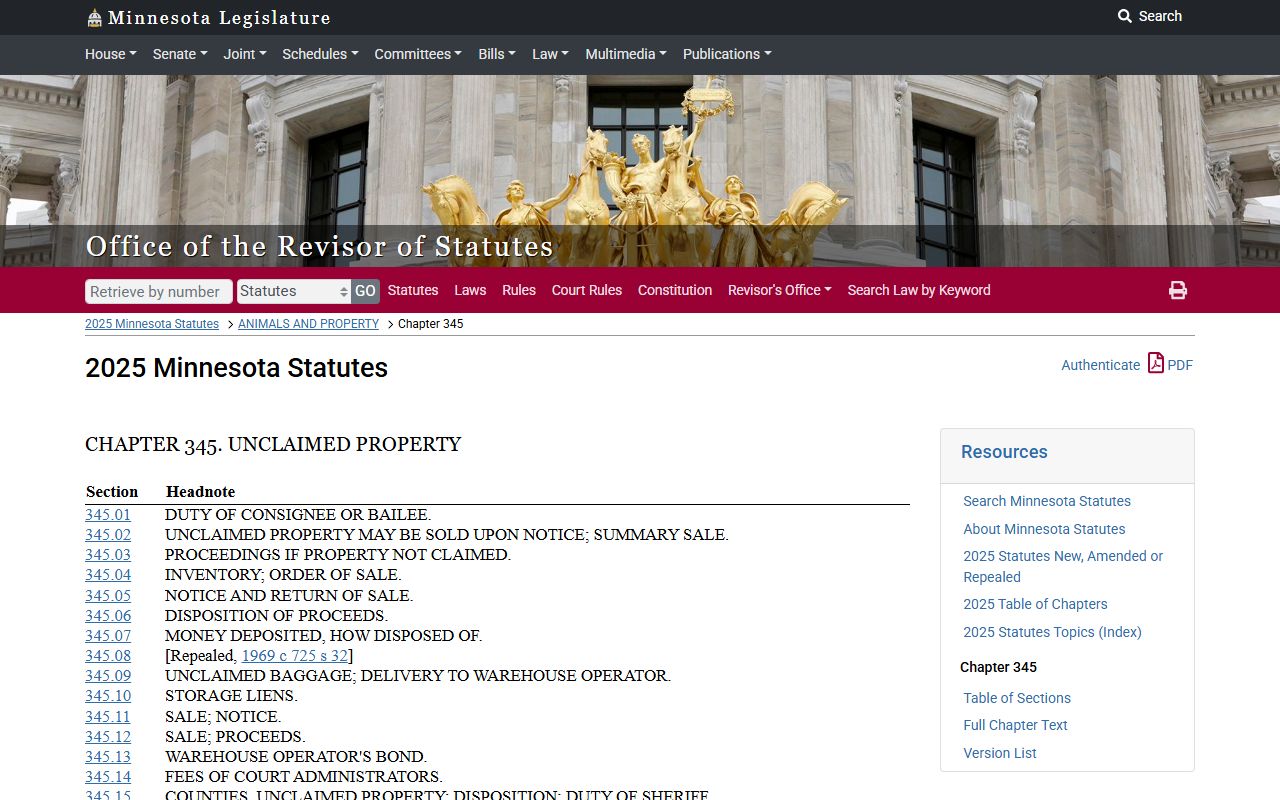Open Statutes in the red navigation bar

[413, 290]
